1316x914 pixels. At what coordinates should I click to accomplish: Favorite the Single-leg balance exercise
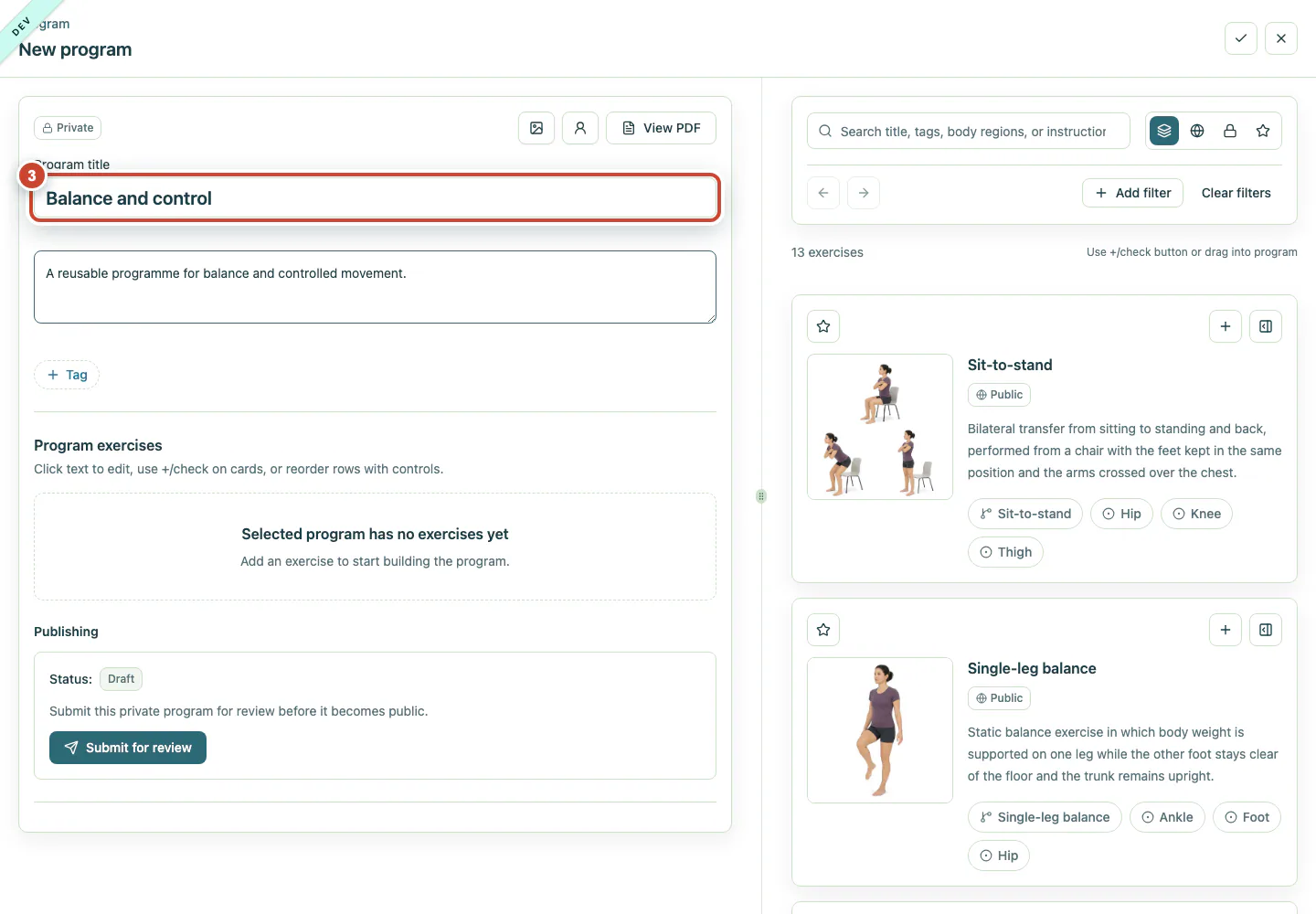click(x=823, y=630)
